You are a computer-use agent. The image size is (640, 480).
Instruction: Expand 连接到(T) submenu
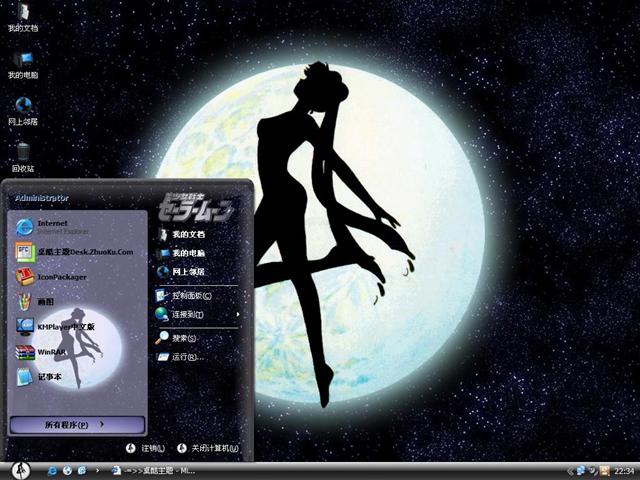pos(198,314)
